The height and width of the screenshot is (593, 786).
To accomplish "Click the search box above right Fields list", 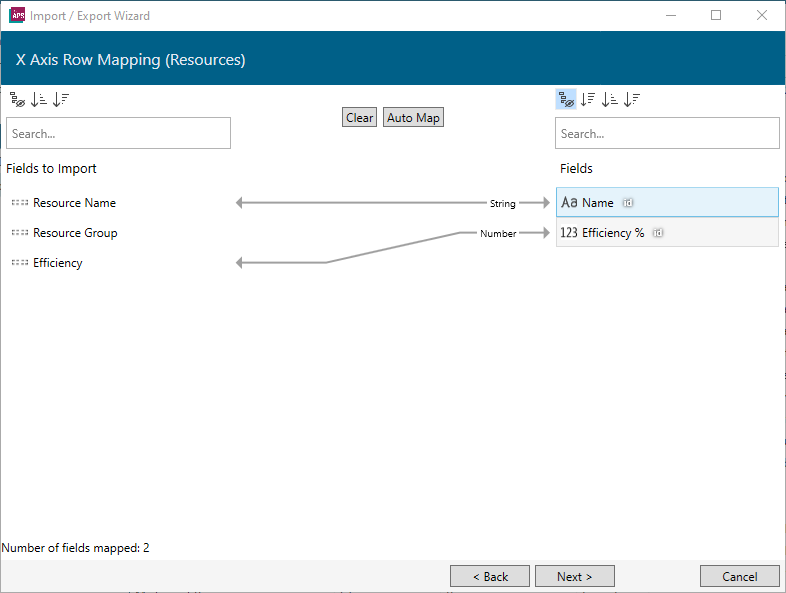I will tap(667, 133).
